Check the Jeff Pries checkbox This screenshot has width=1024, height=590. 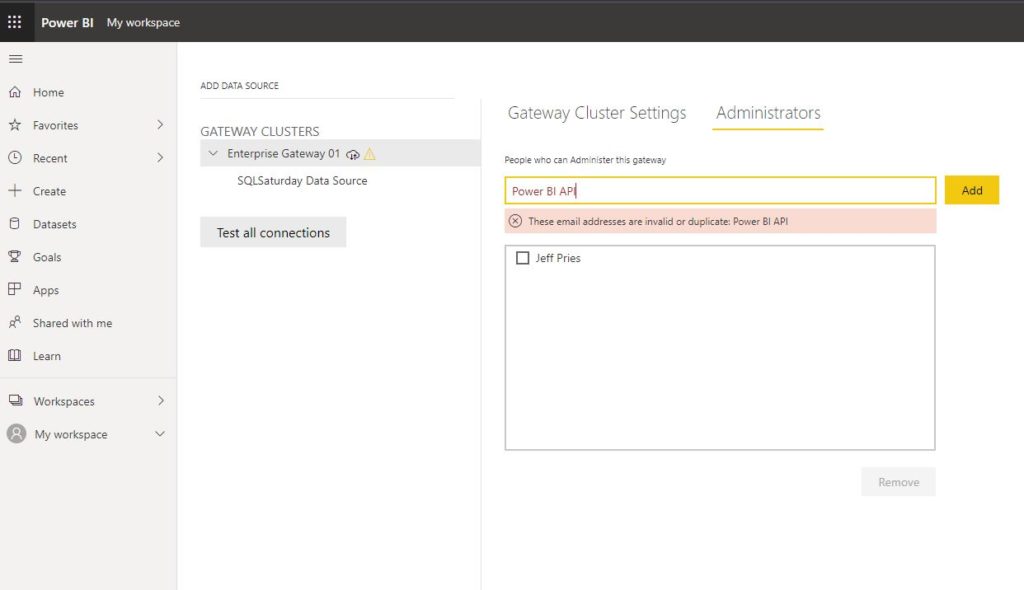(522, 258)
